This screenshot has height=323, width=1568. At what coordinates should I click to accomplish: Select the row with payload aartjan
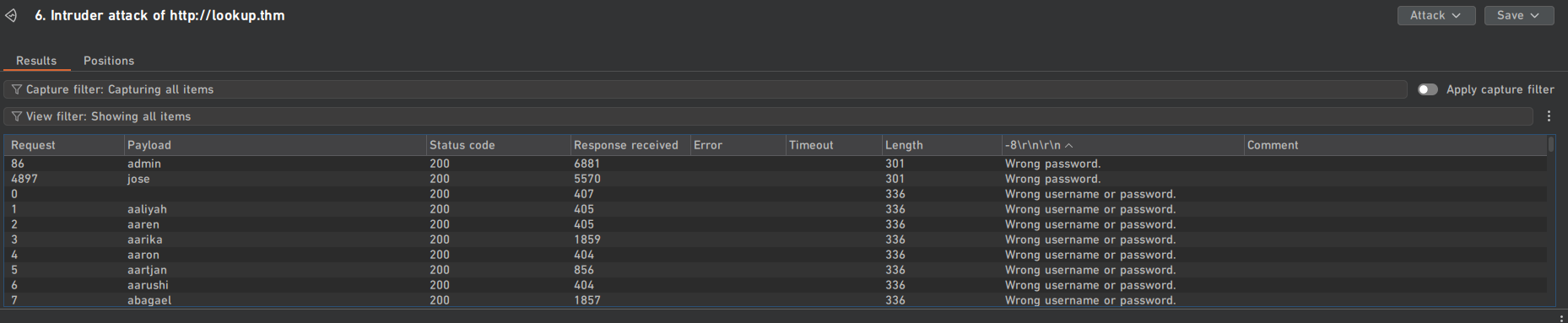pyautogui.click(x=775, y=270)
